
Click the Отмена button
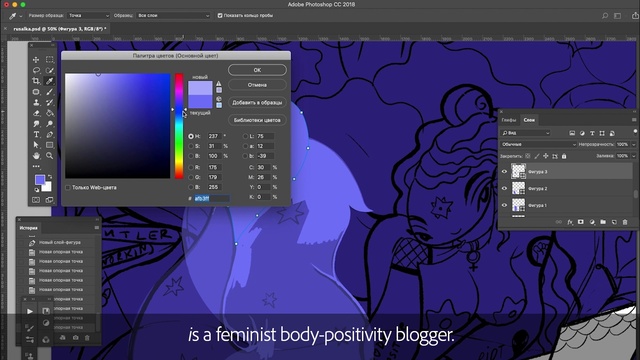pyautogui.click(x=257, y=85)
